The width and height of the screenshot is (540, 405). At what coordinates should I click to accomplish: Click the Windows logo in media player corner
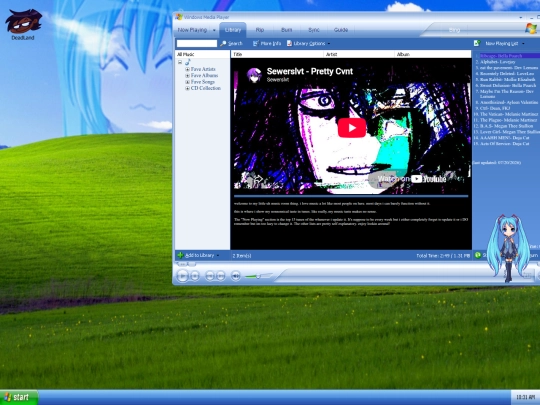[531, 29]
